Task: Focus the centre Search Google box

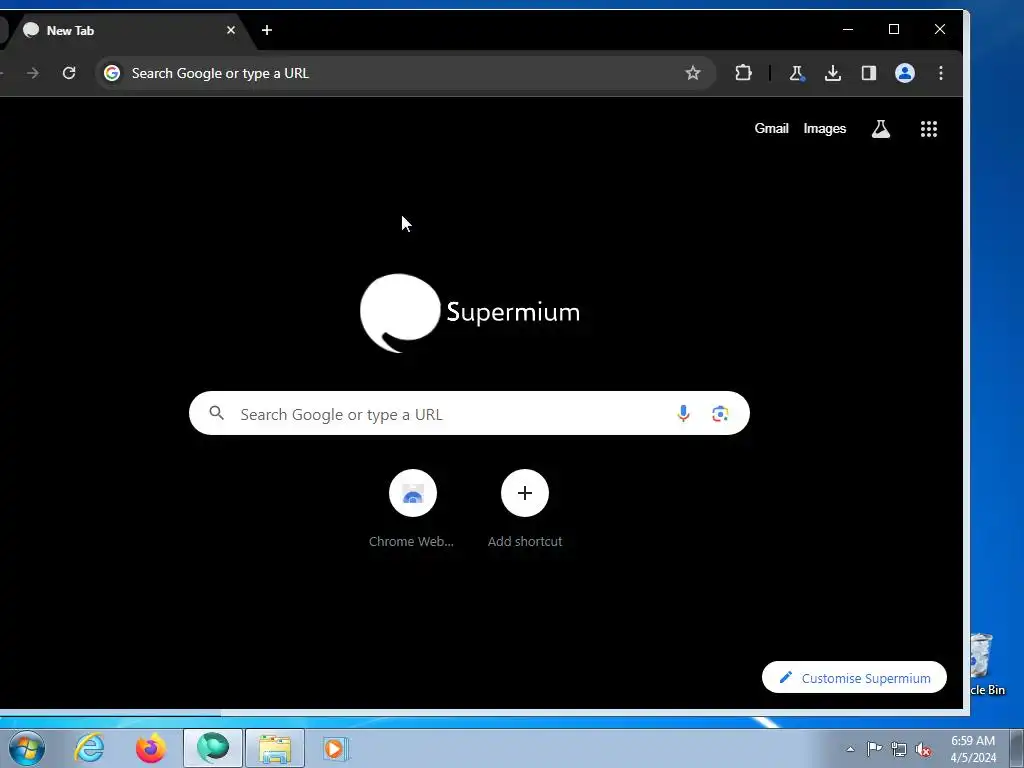Action: 469,413
